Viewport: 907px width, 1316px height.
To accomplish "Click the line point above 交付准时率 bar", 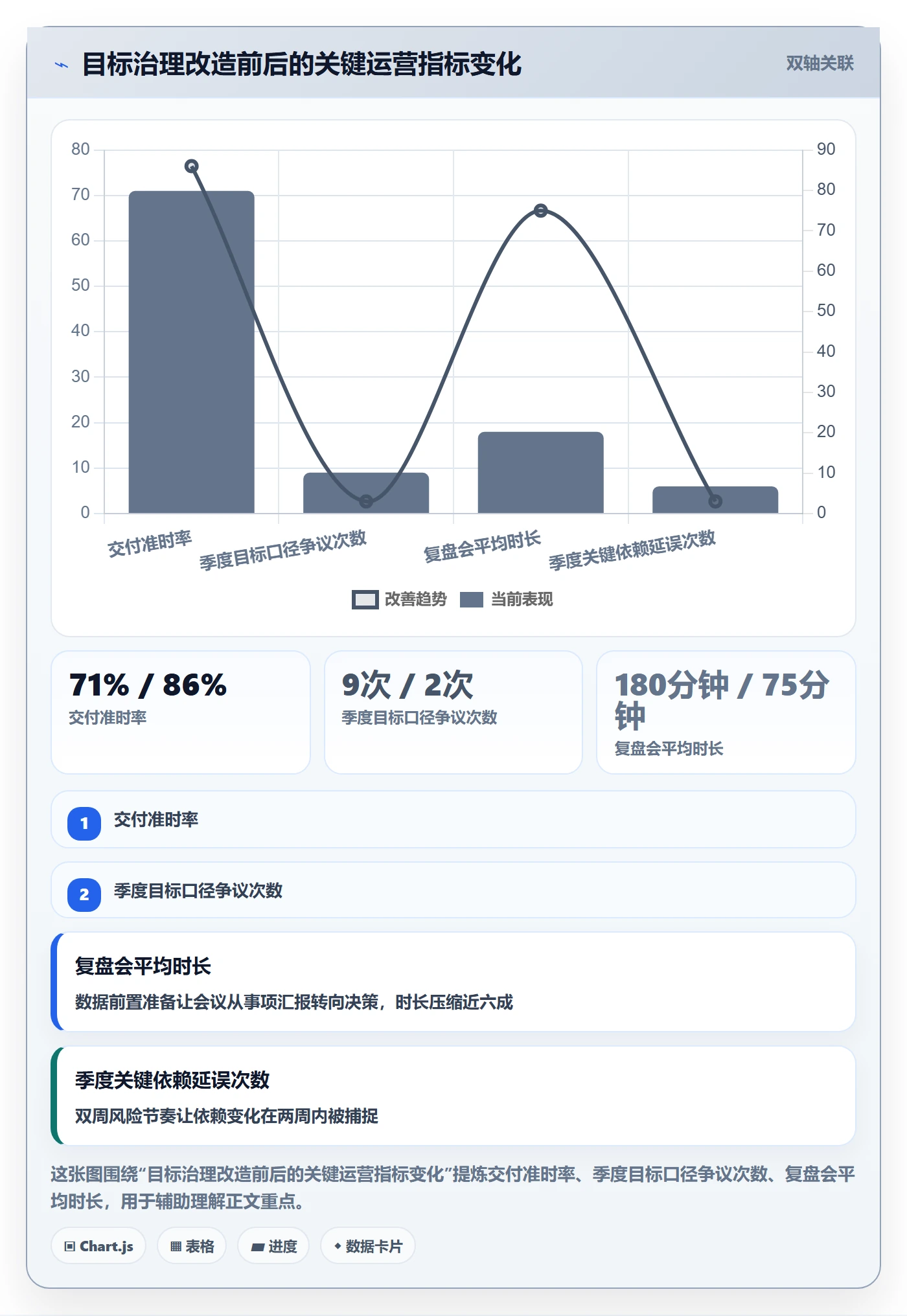I will click(x=191, y=166).
